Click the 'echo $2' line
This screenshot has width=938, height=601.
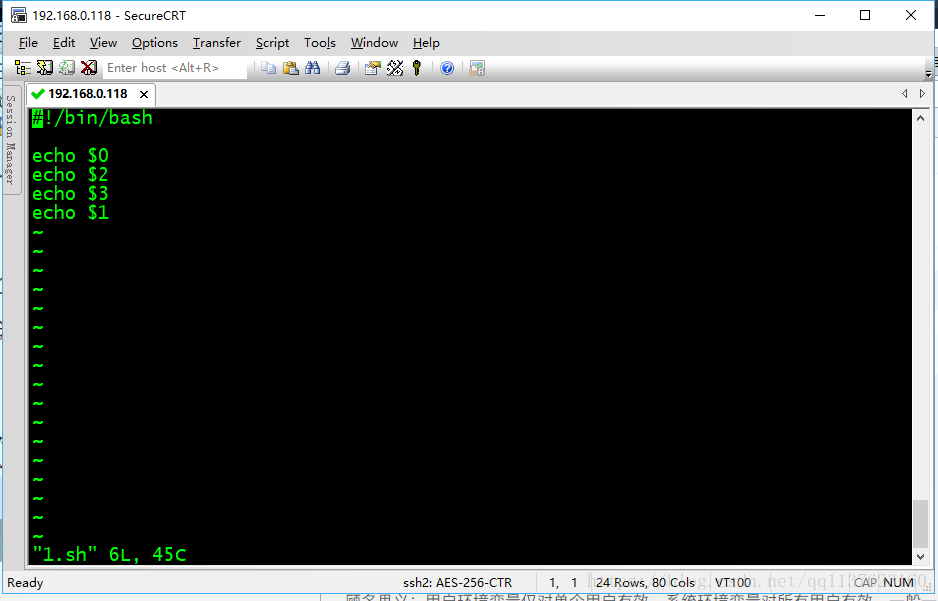point(70,175)
